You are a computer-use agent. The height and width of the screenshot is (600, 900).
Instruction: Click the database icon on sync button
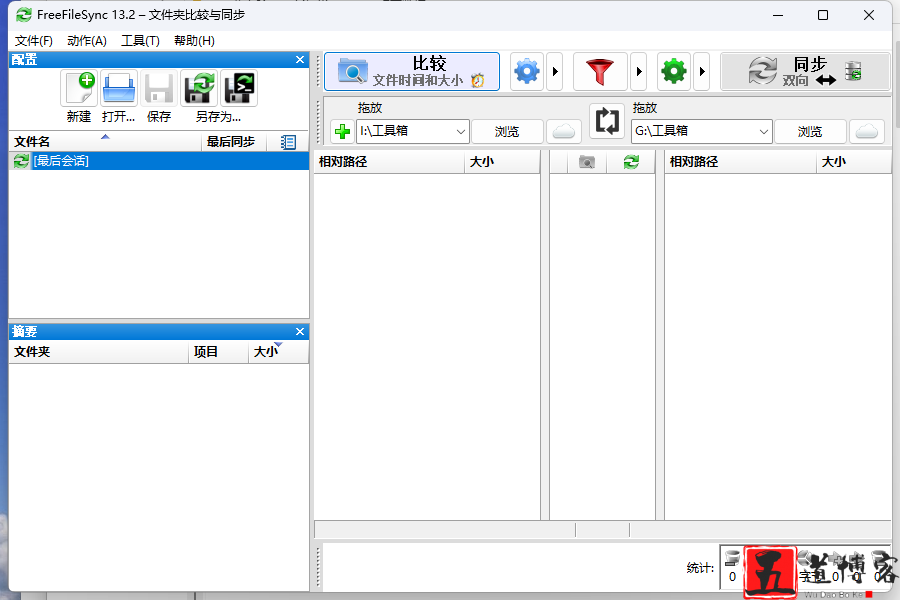pos(854,71)
